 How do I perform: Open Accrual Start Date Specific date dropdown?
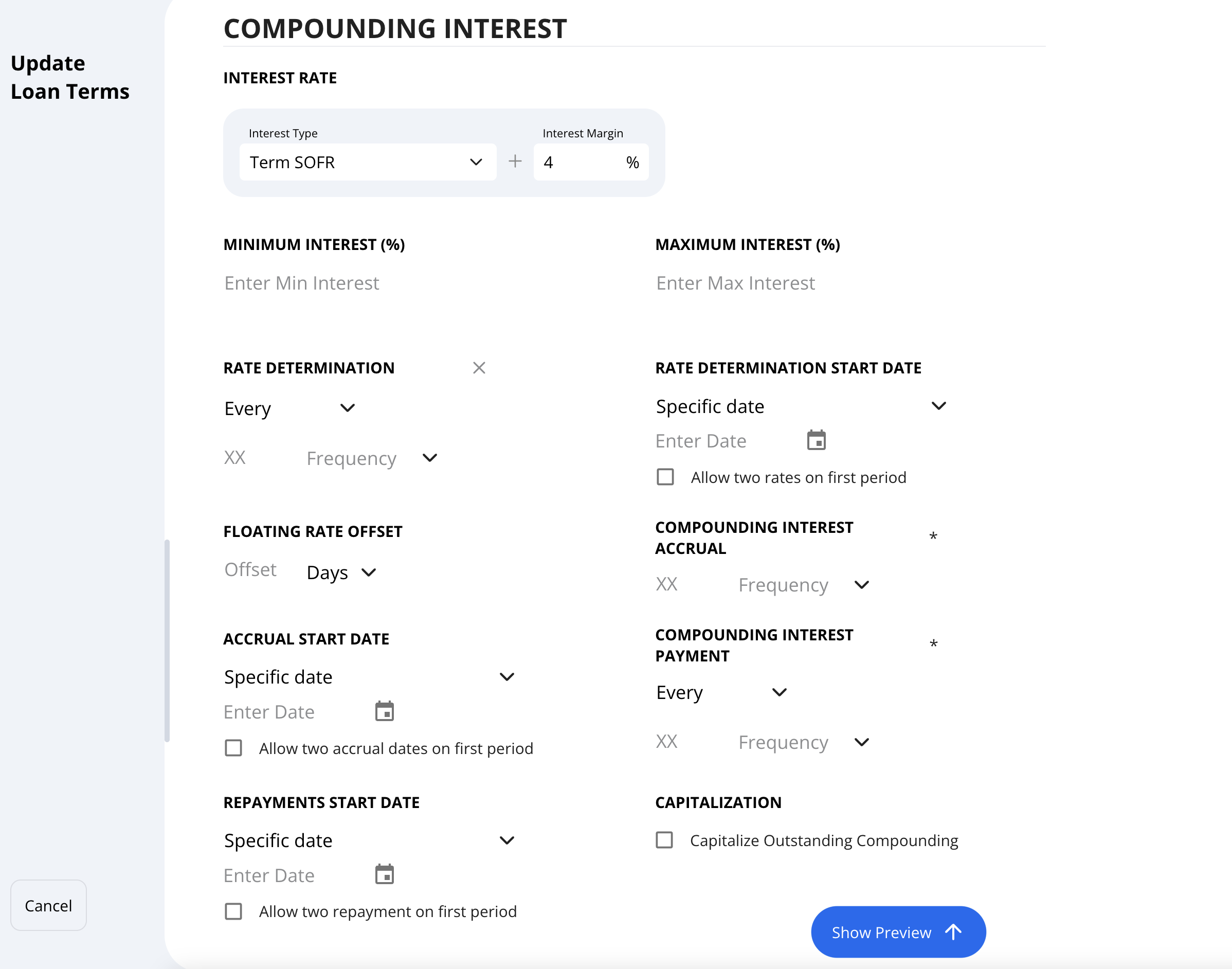coord(369,677)
